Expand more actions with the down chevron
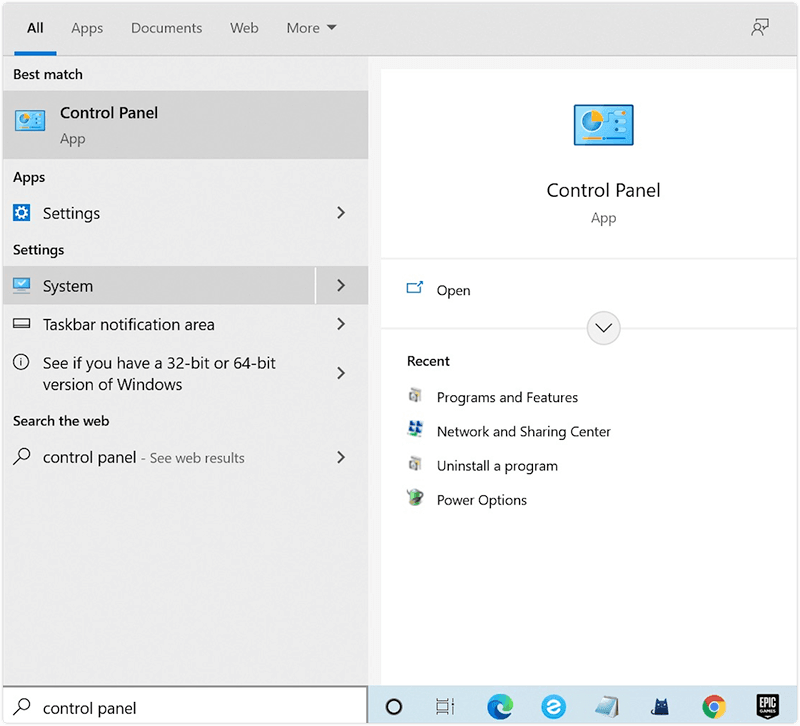800x726 pixels. (x=604, y=328)
